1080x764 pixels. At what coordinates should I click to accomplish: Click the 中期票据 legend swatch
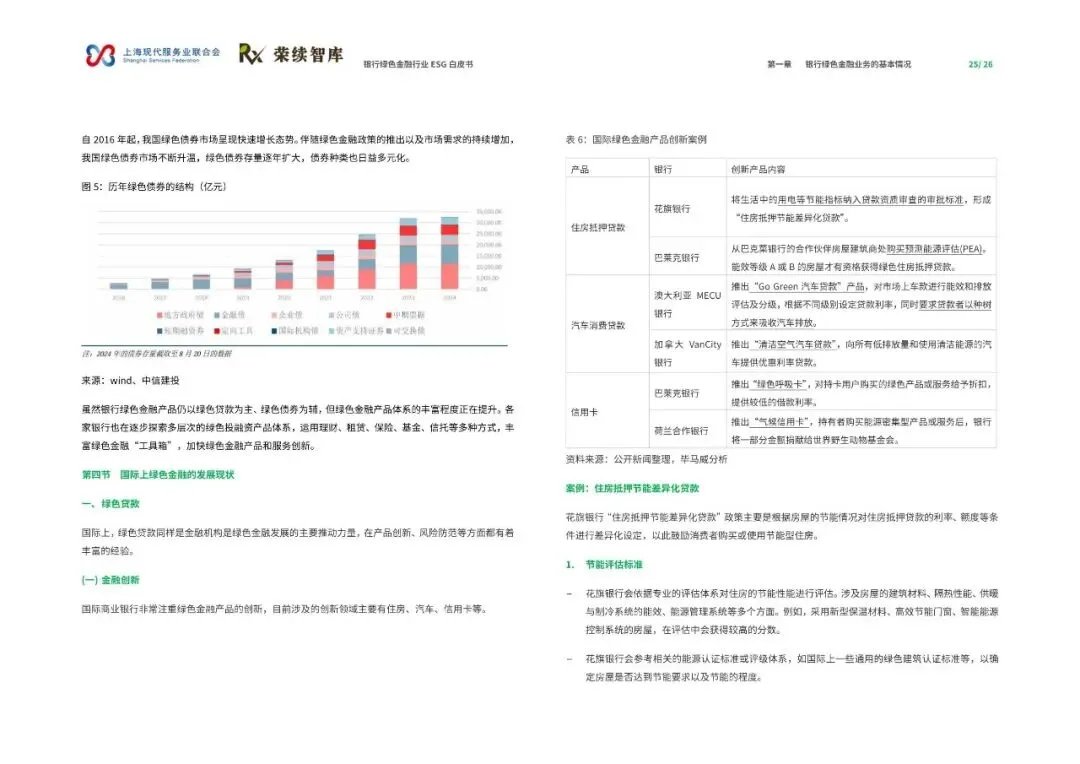(x=388, y=315)
